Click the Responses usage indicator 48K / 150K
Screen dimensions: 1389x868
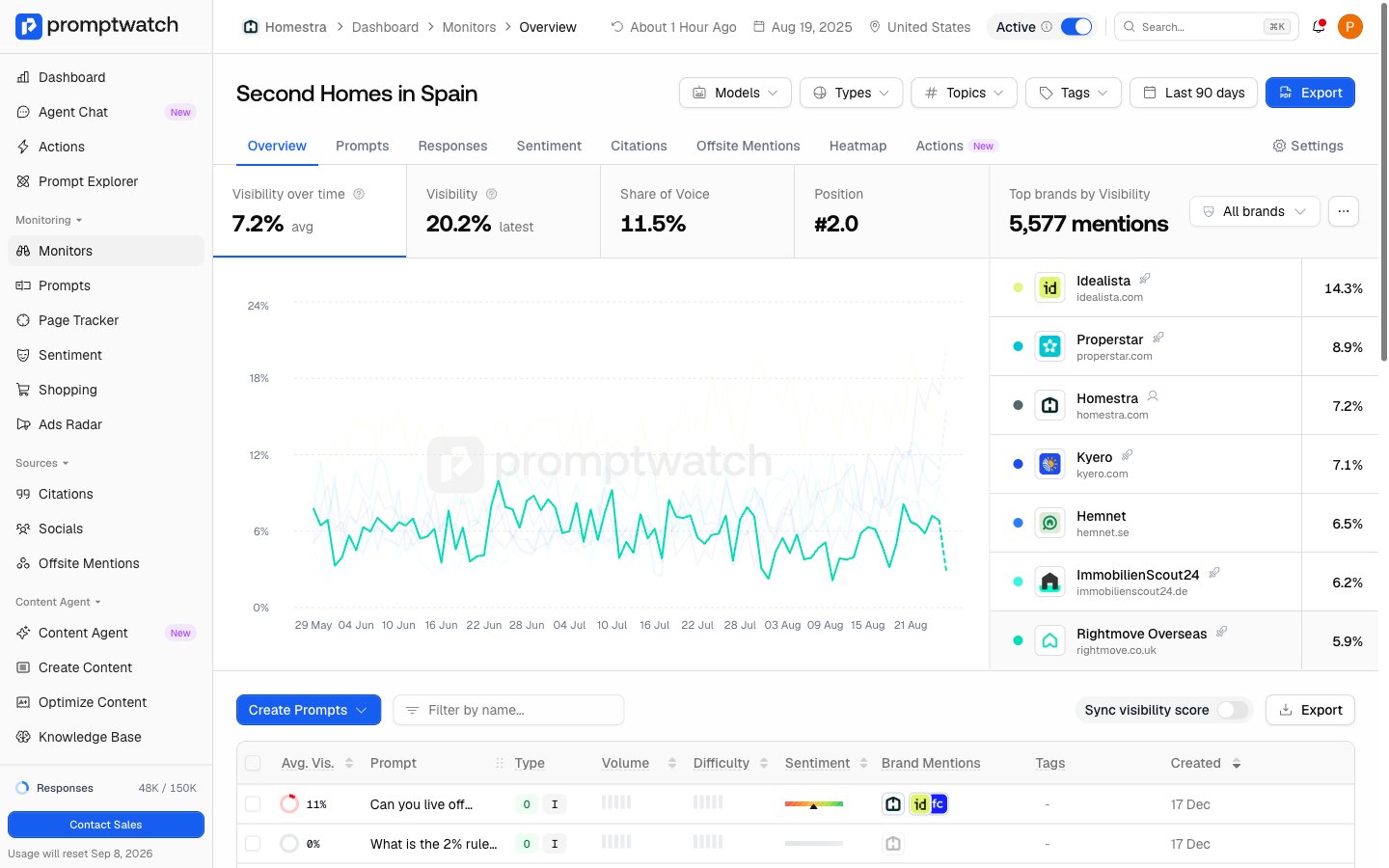point(106,788)
